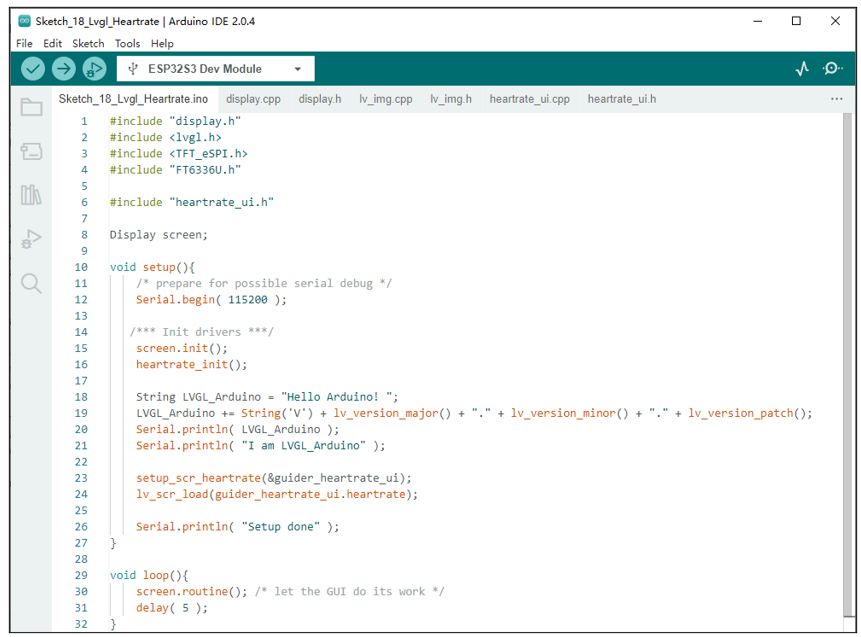Image resolution: width=861 pixels, height=637 pixels.
Task: Click the #include <TFT_eSPI.h> line
Action: click(x=178, y=153)
